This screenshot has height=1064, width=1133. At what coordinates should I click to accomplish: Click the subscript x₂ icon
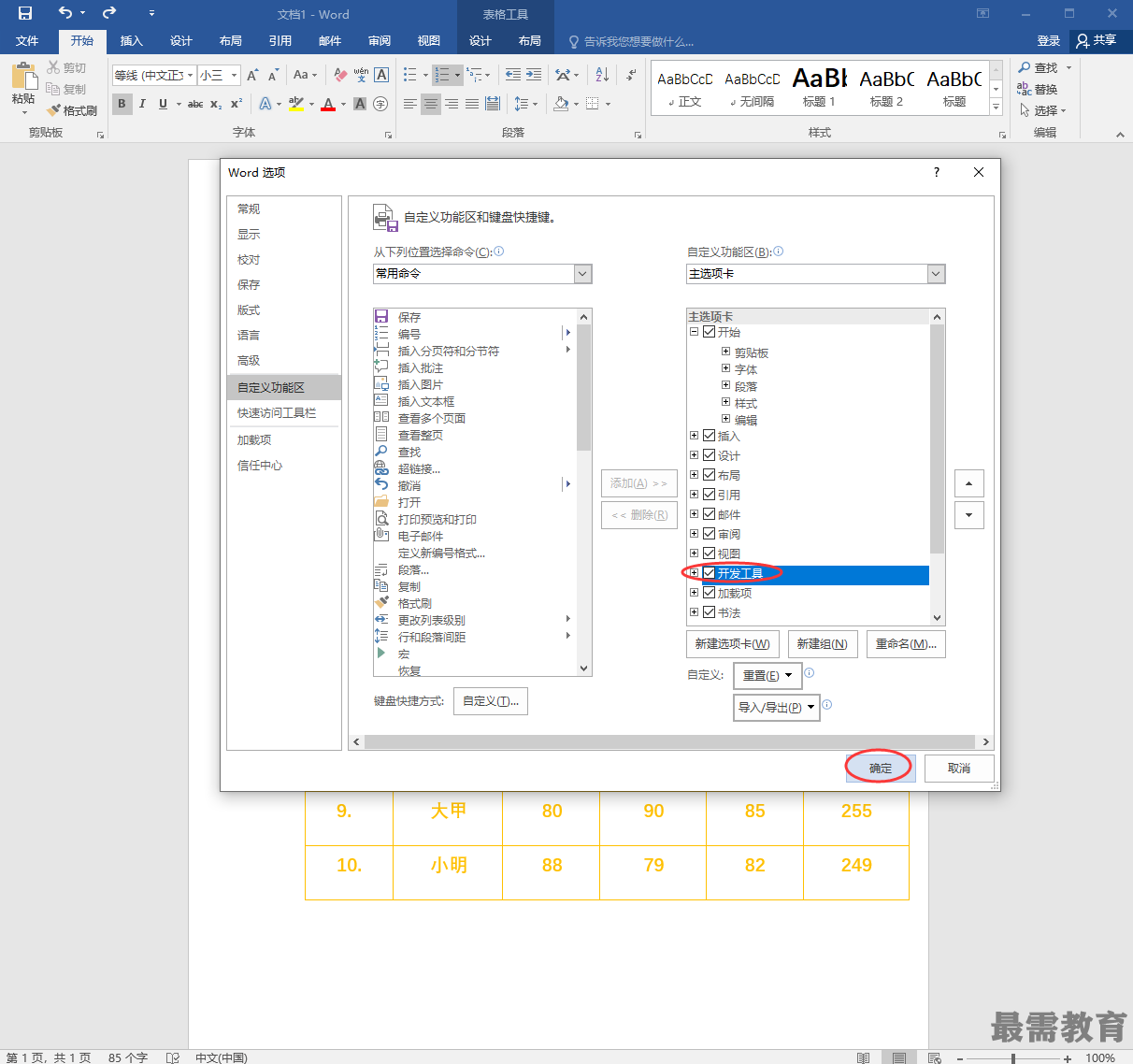[216, 104]
